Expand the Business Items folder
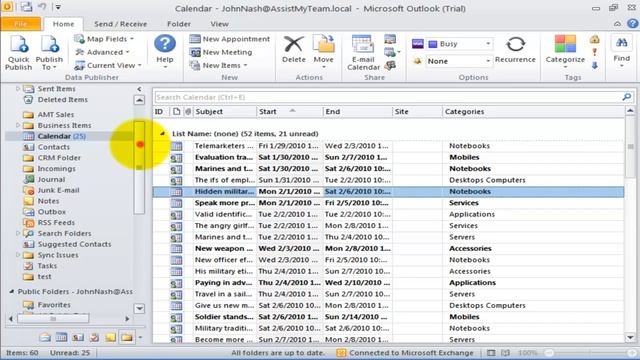The height and width of the screenshot is (360, 640). pos(18,125)
